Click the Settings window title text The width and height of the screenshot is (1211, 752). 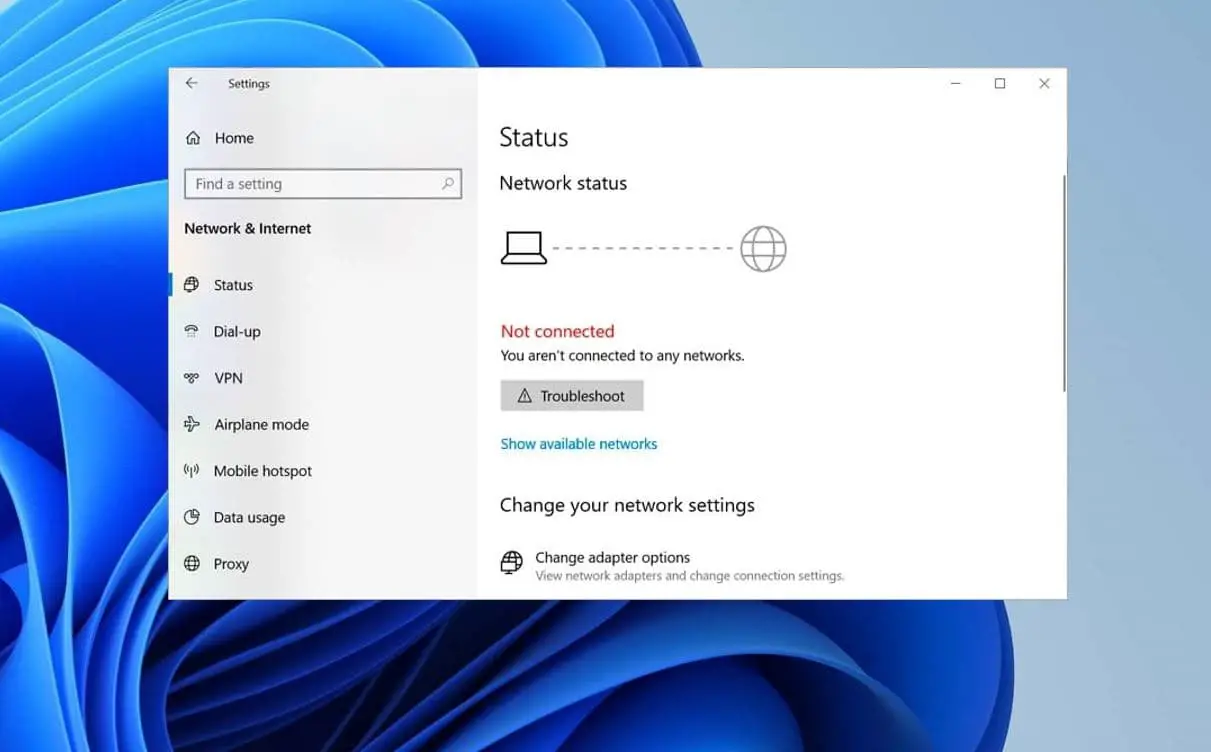click(249, 84)
